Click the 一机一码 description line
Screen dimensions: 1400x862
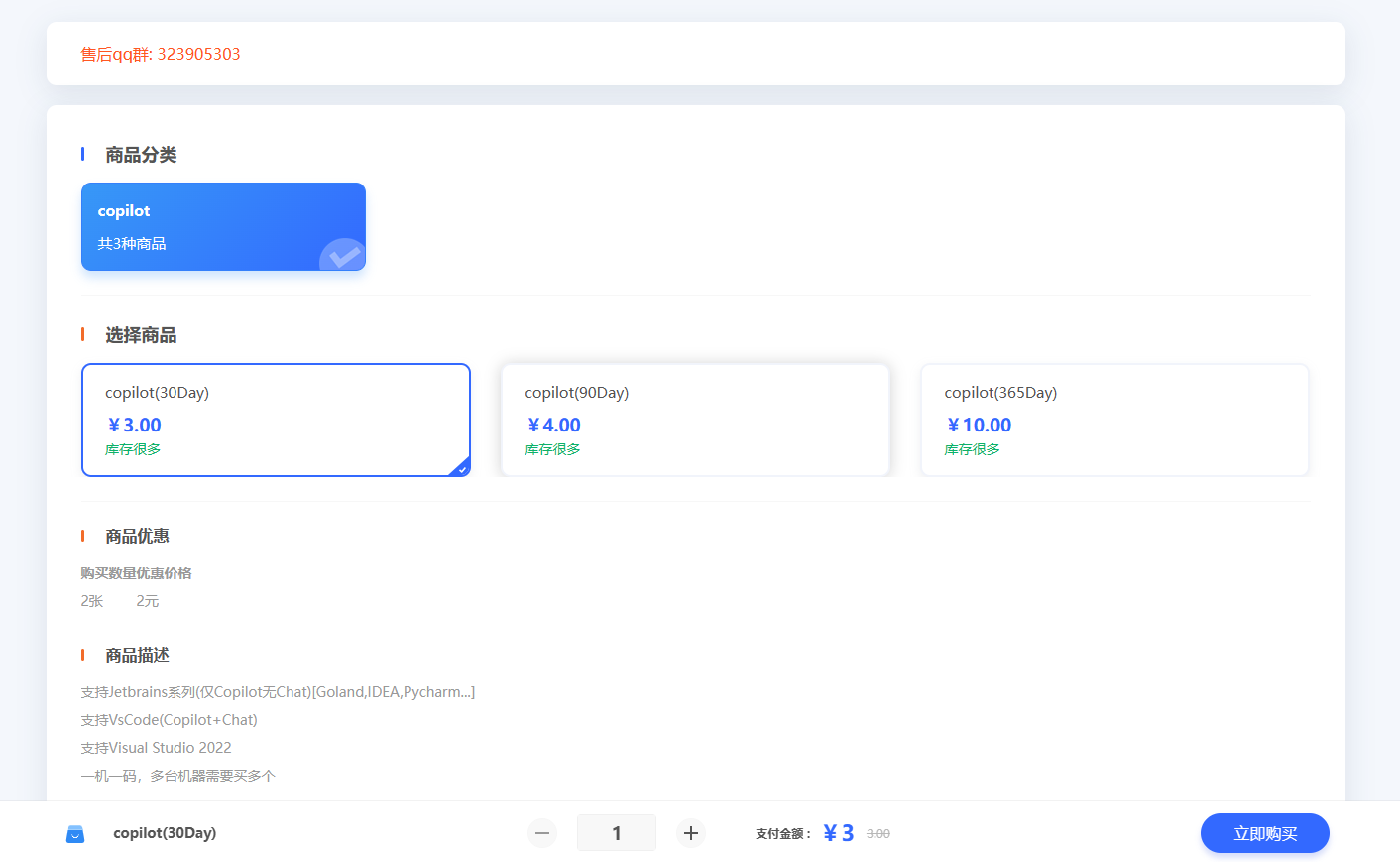(177, 776)
